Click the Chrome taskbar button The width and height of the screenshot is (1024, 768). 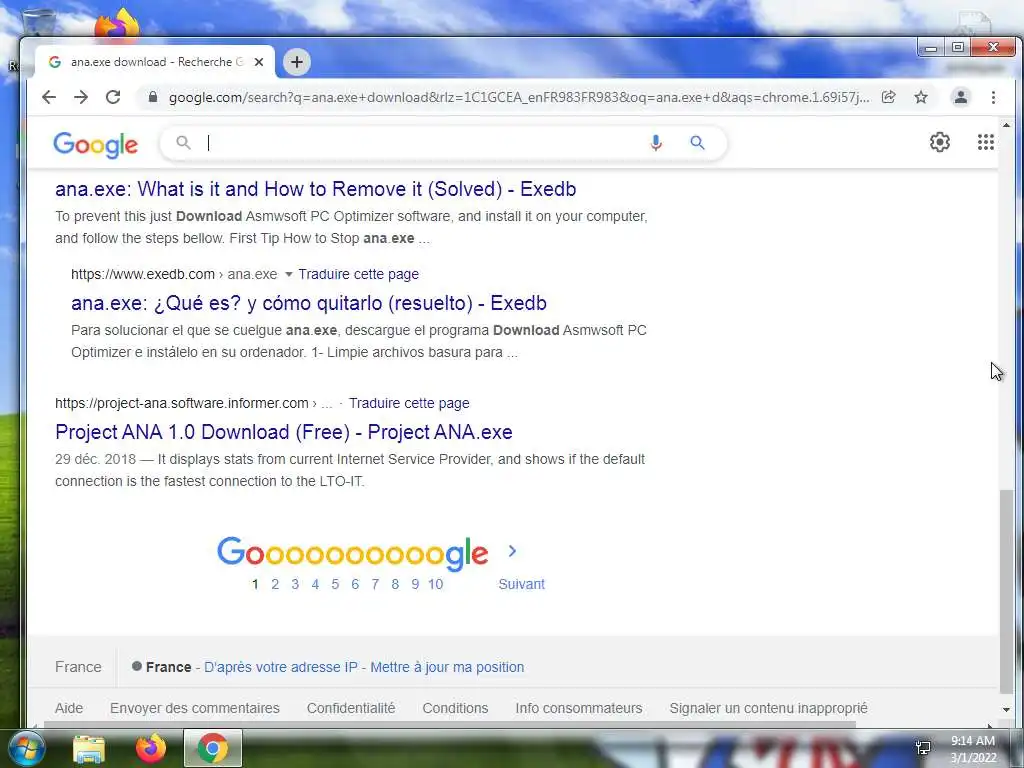point(213,748)
